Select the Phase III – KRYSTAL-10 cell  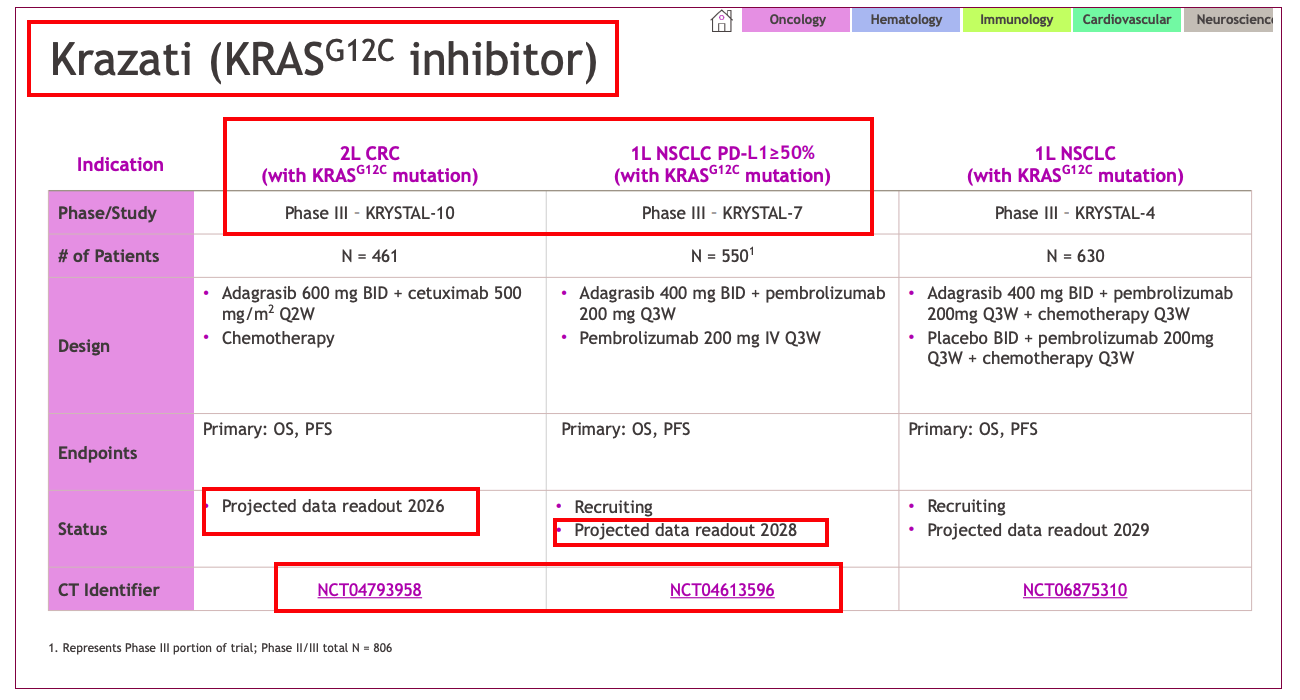click(x=370, y=213)
